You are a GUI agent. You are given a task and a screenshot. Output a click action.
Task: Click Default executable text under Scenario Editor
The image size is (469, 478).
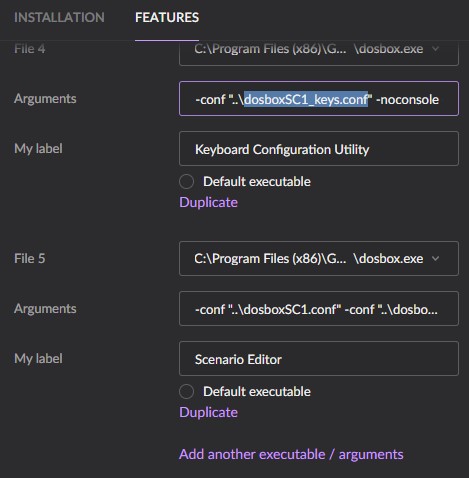pos(257,392)
